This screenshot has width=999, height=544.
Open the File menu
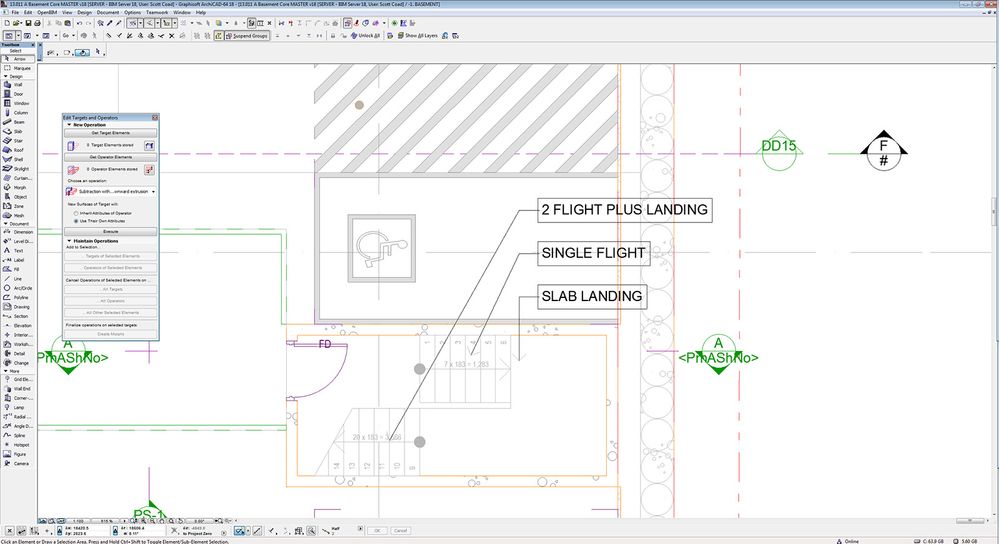pyautogui.click(x=15, y=12)
